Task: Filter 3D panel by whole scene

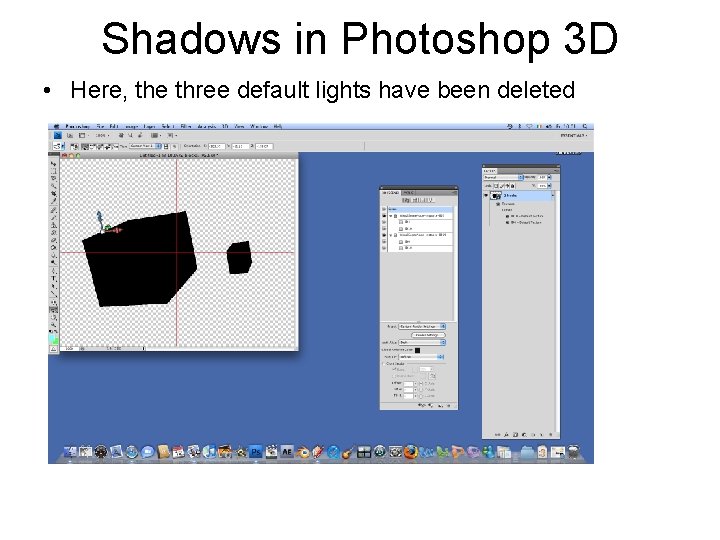Action: click(405, 200)
